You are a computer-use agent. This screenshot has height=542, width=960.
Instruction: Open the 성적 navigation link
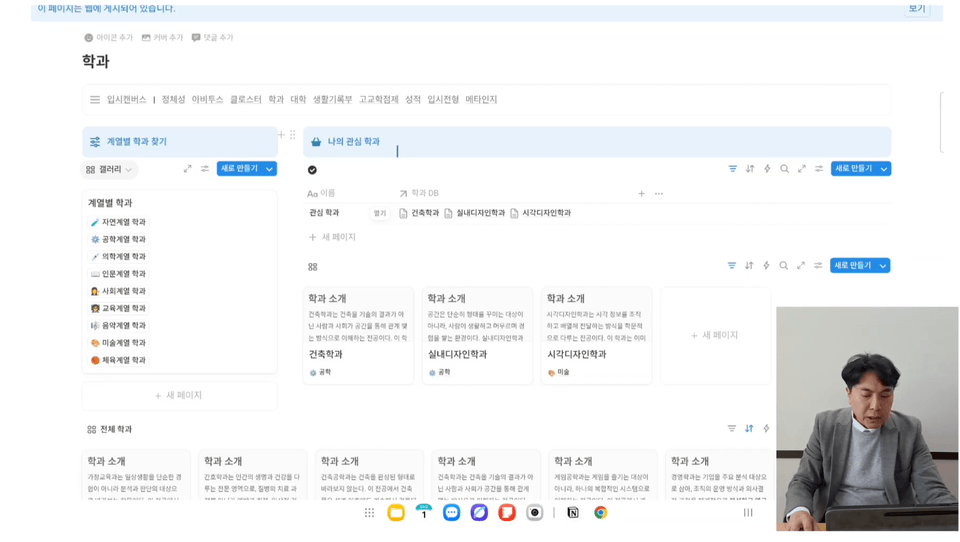coord(413,99)
